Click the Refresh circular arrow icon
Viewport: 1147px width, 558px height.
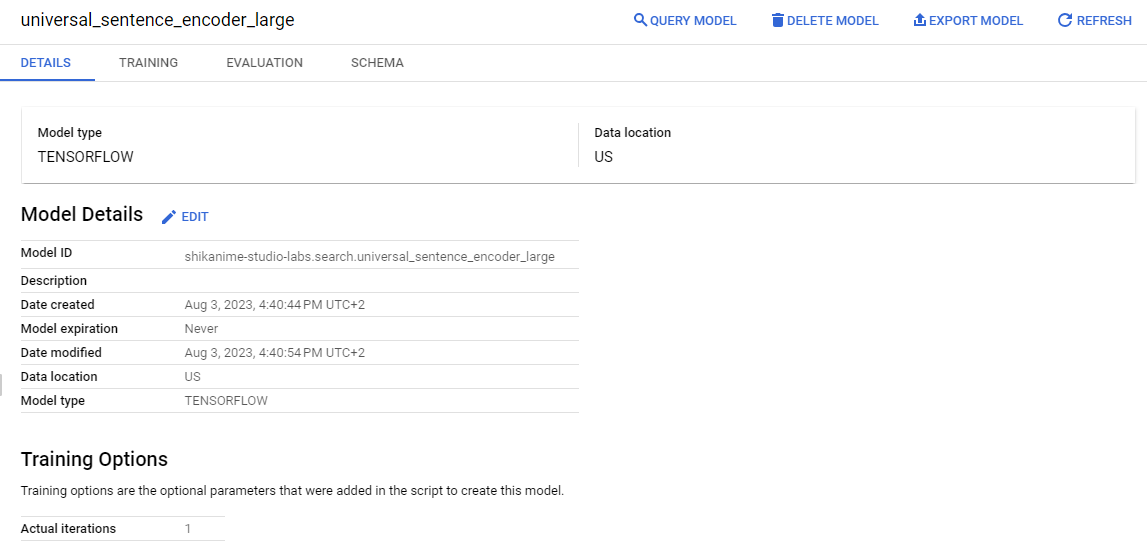coord(1065,20)
